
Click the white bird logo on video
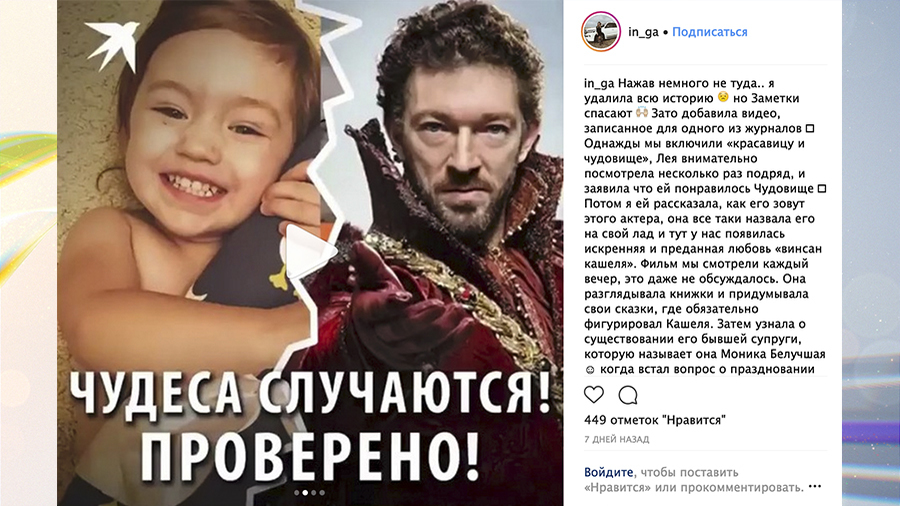pyautogui.click(x=112, y=45)
